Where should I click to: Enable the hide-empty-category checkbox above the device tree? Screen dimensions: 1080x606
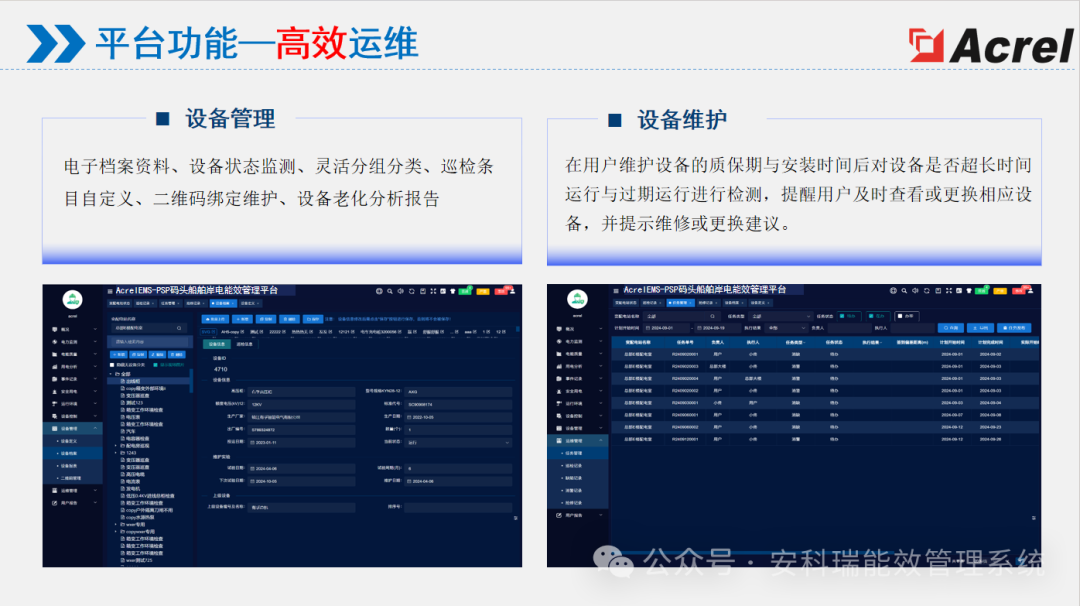tap(112, 365)
